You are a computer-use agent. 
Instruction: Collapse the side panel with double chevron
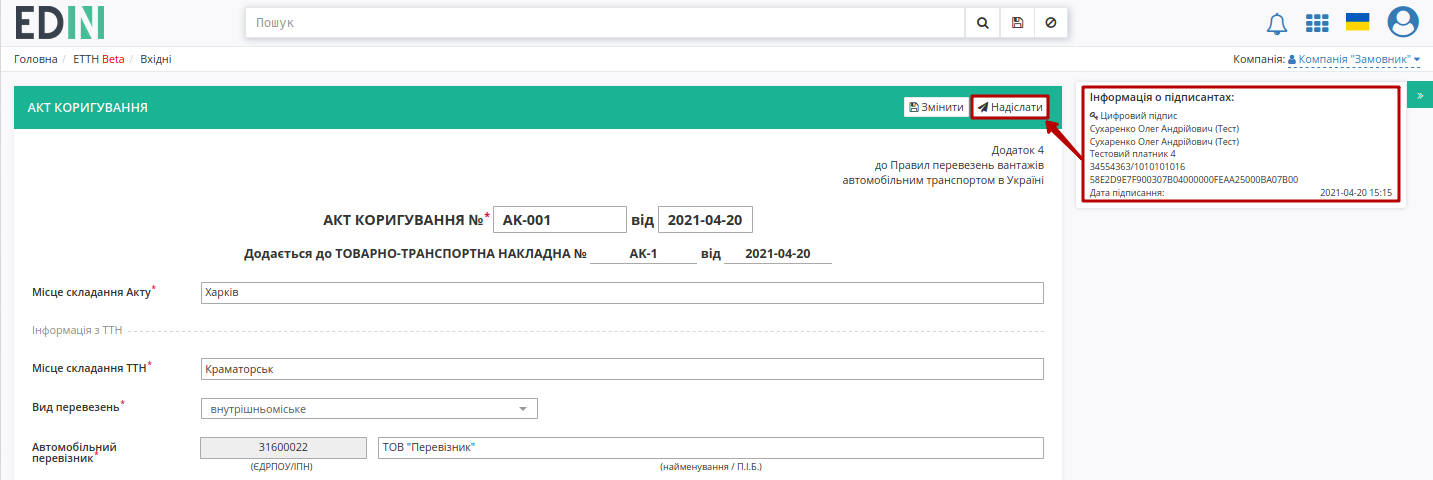pyautogui.click(x=1420, y=96)
